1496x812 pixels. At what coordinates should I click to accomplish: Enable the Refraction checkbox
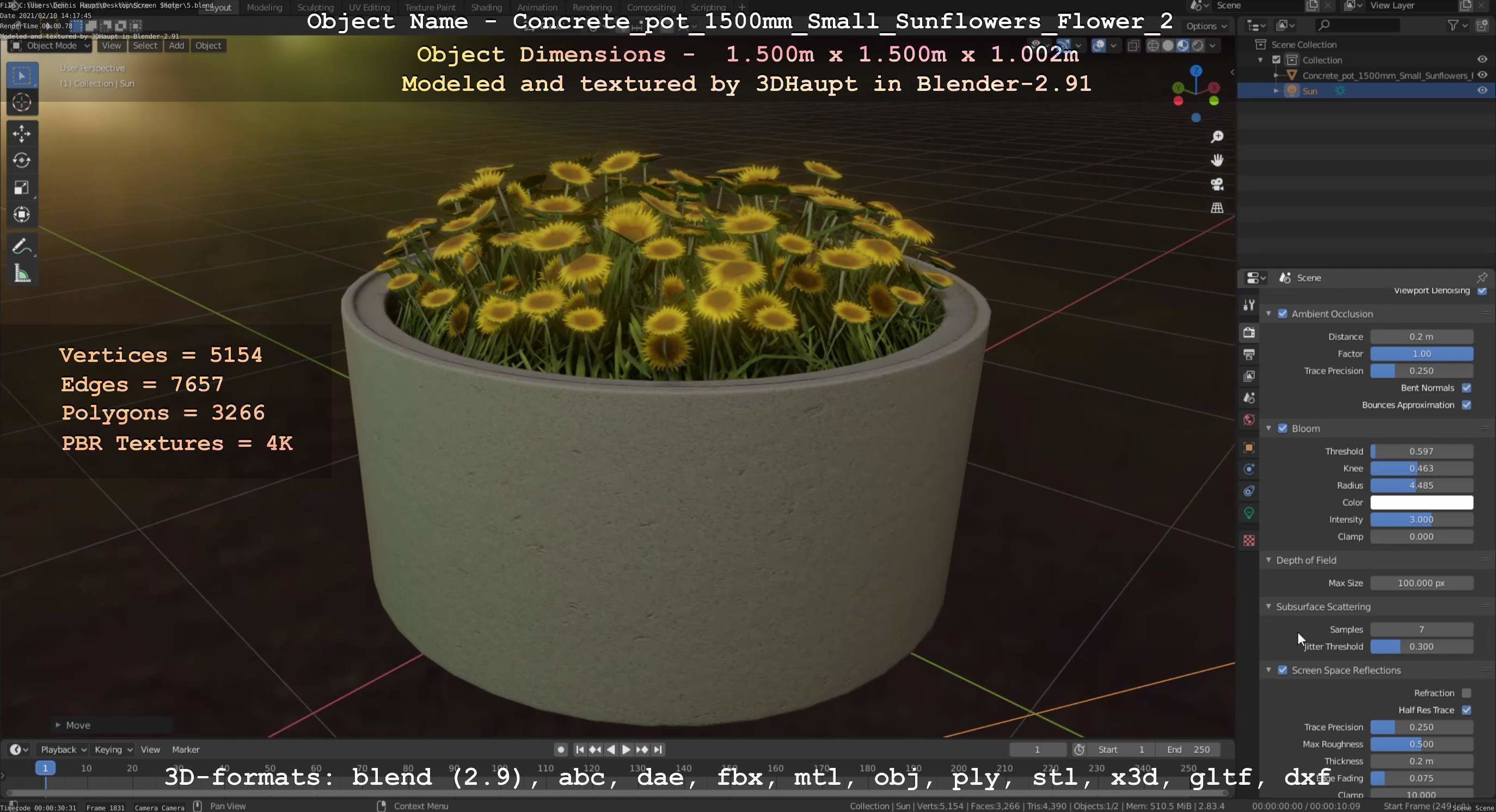click(x=1467, y=693)
